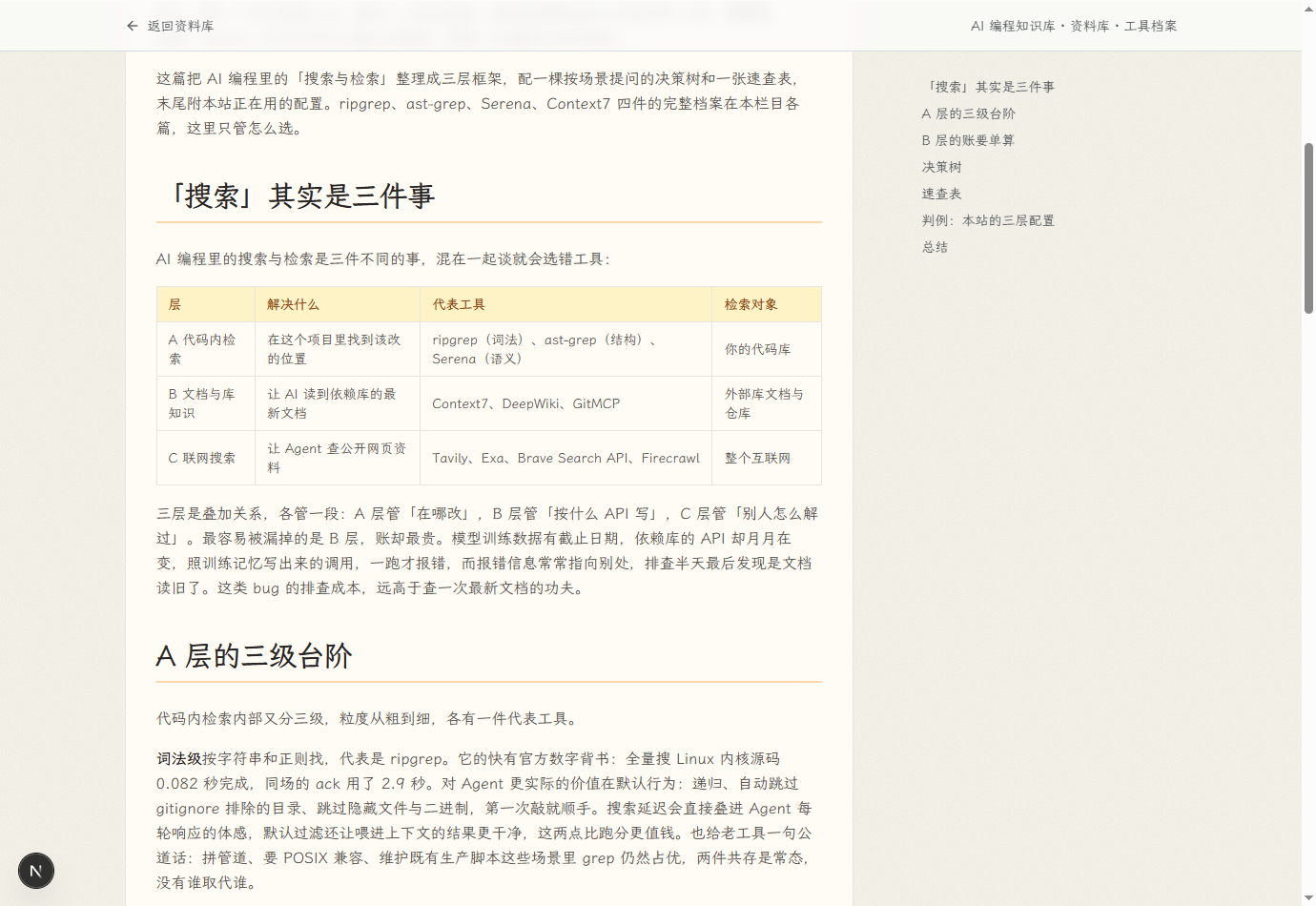
Task: Click the back arrow icon beside 返回资料库
Action: [x=133, y=26]
